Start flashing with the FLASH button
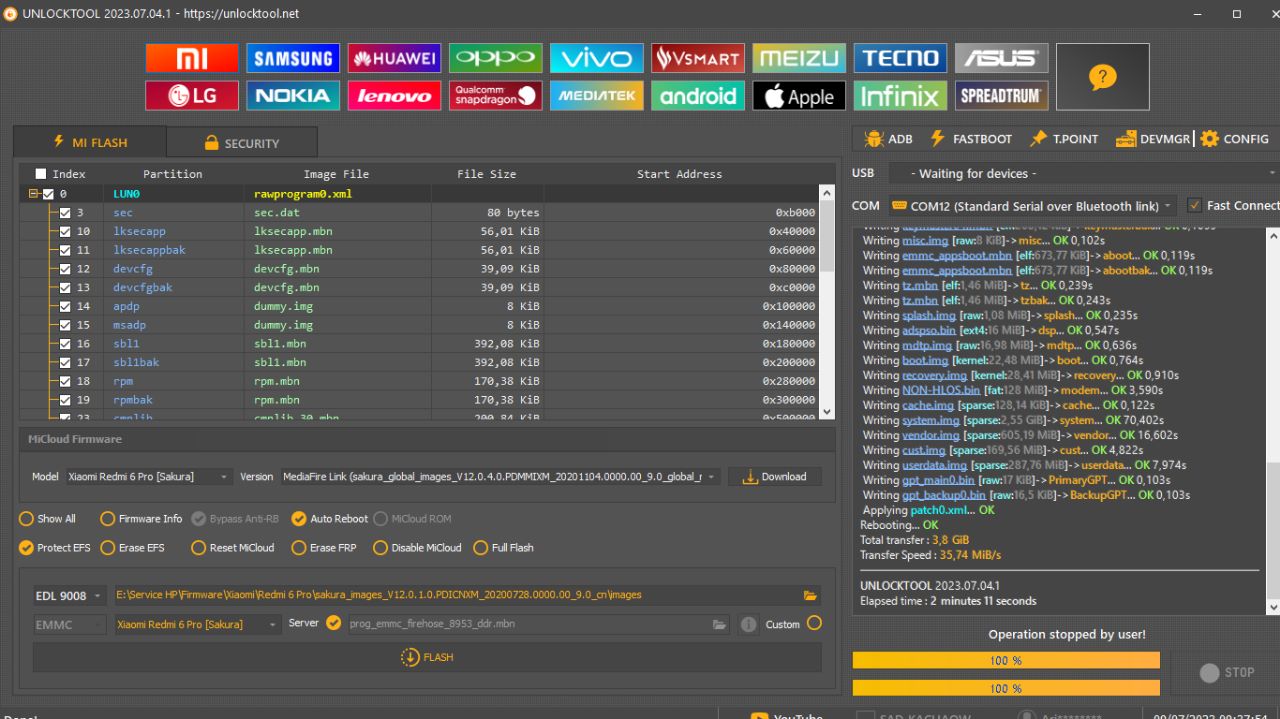Screen dimensions: 1280x719 427,657
